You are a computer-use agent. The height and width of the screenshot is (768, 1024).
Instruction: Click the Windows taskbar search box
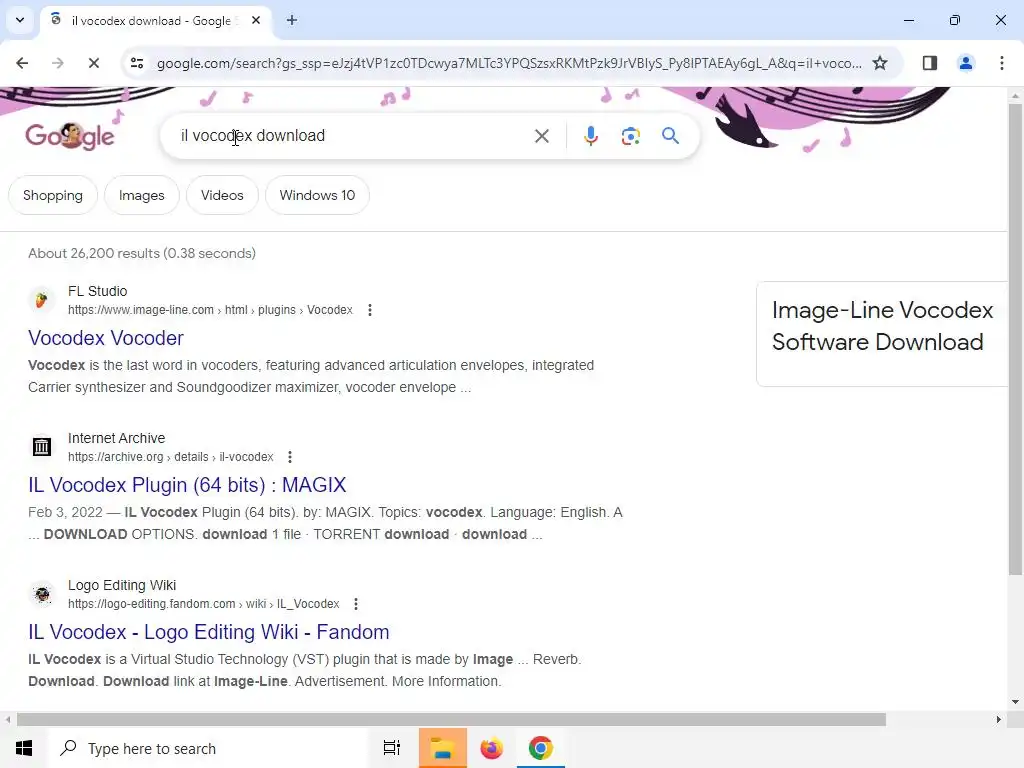tap(209, 748)
